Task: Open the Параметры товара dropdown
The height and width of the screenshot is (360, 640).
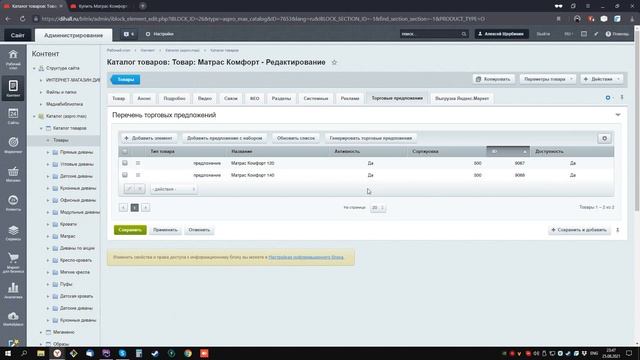Action: (548, 79)
